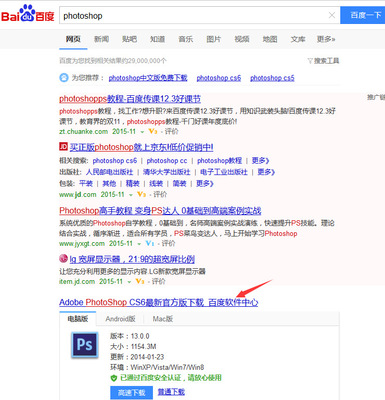Screen dimensions: 385x400
Task: Click the red JD icon
Action: click(63, 146)
